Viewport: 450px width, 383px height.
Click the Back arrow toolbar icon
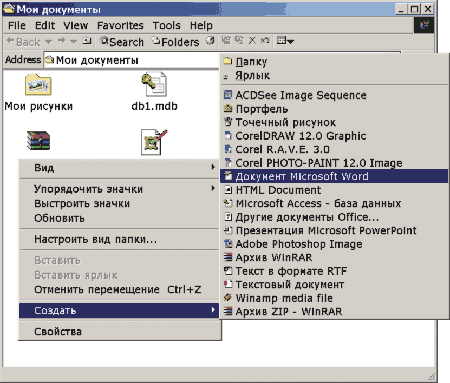(10, 41)
